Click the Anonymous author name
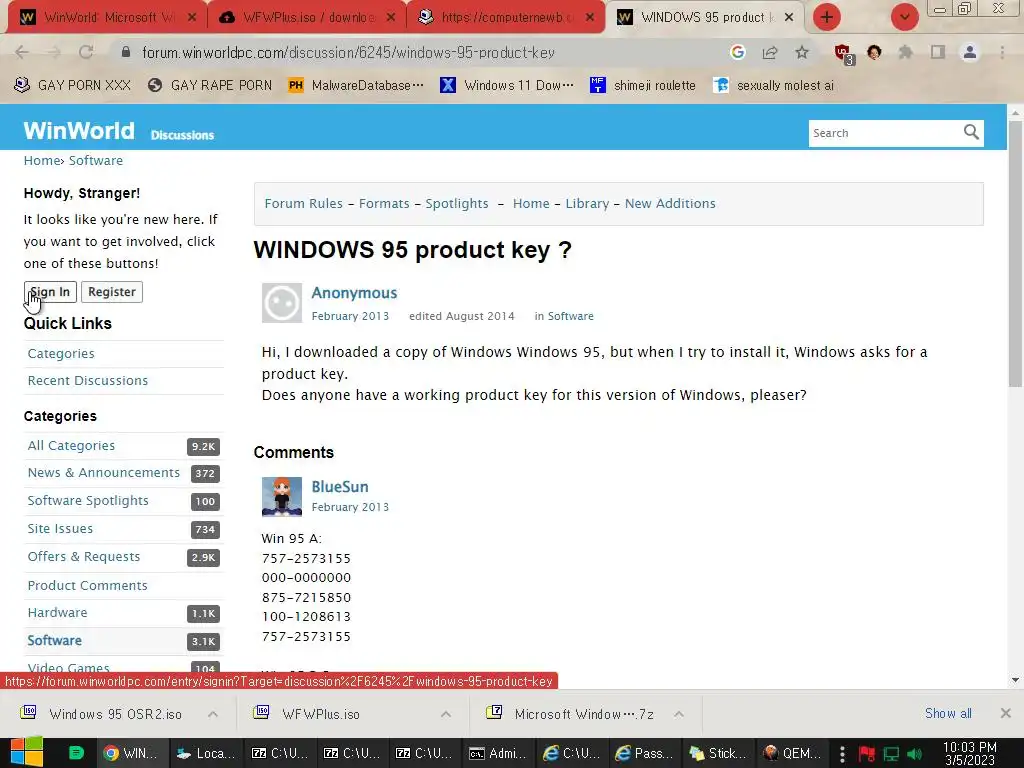1024x768 pixels. [x=354, y=293]
